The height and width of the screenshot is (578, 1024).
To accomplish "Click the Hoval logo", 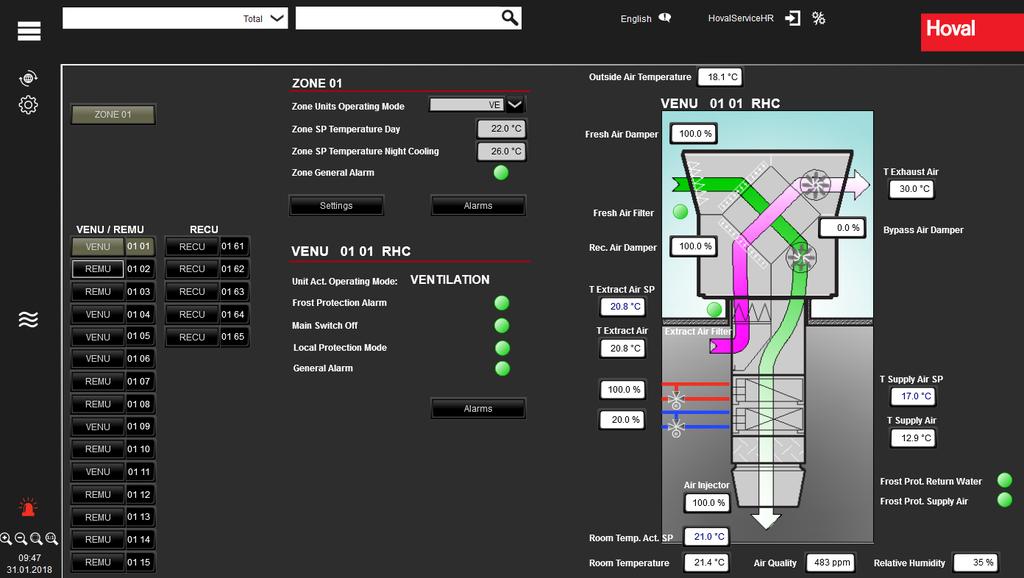I will pyautogui.click(x=972, y=33).
